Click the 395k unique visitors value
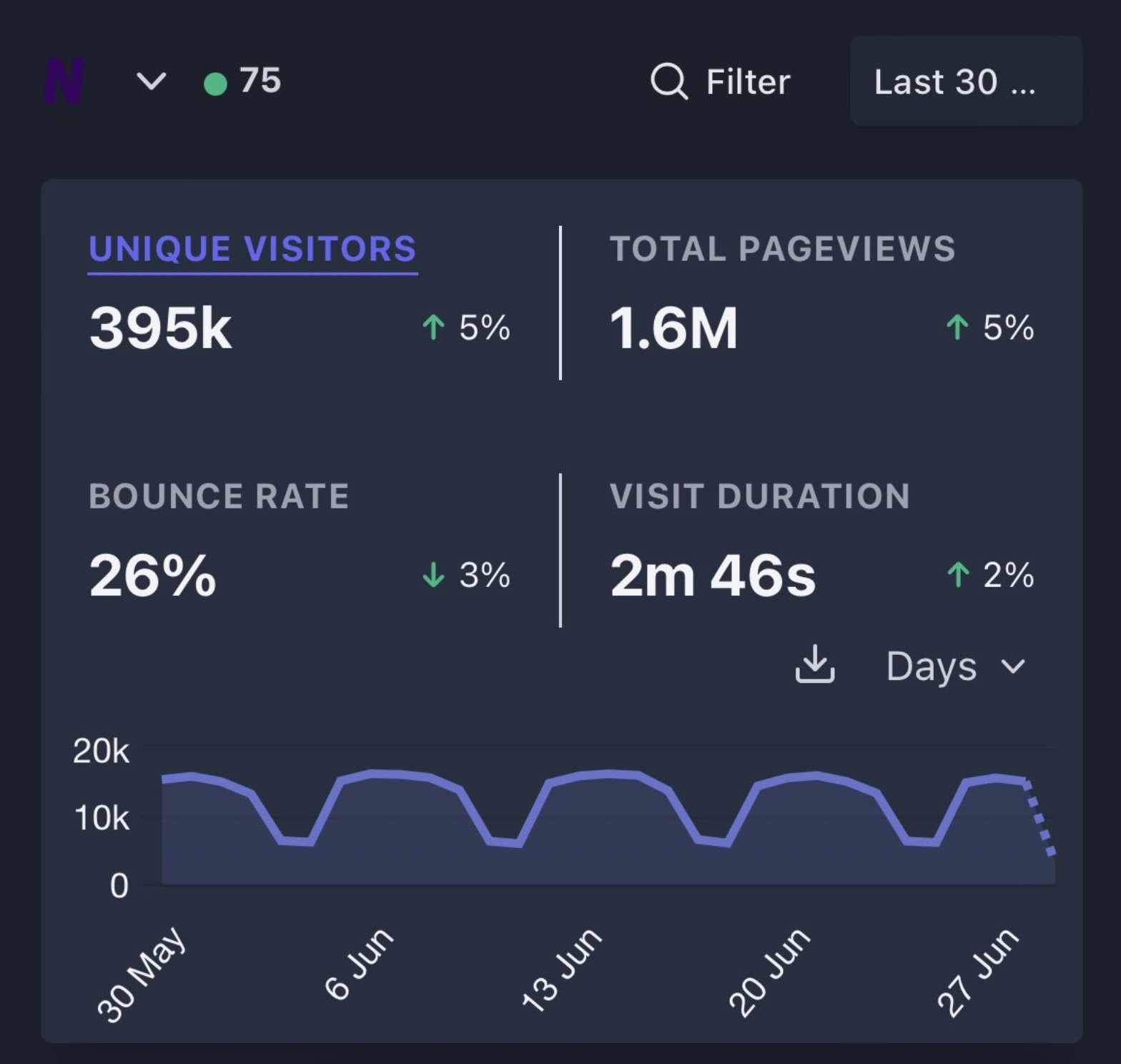The image size is (1121, 1064). tap(161, 328)
